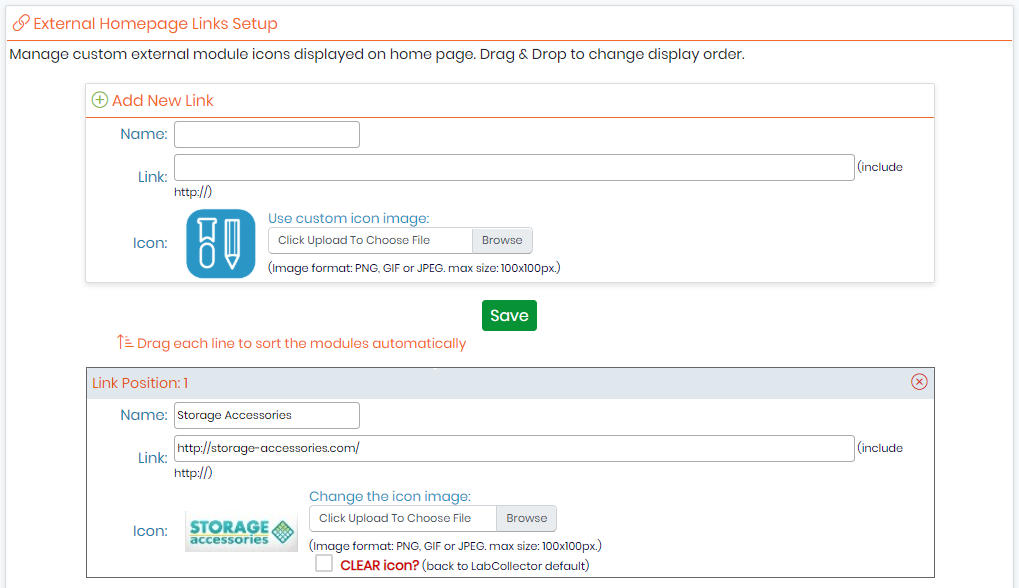Viewport: 1019px width, 588px height.
Task: Click the storage-accessories.com link field
Action: tap(514, 448)
